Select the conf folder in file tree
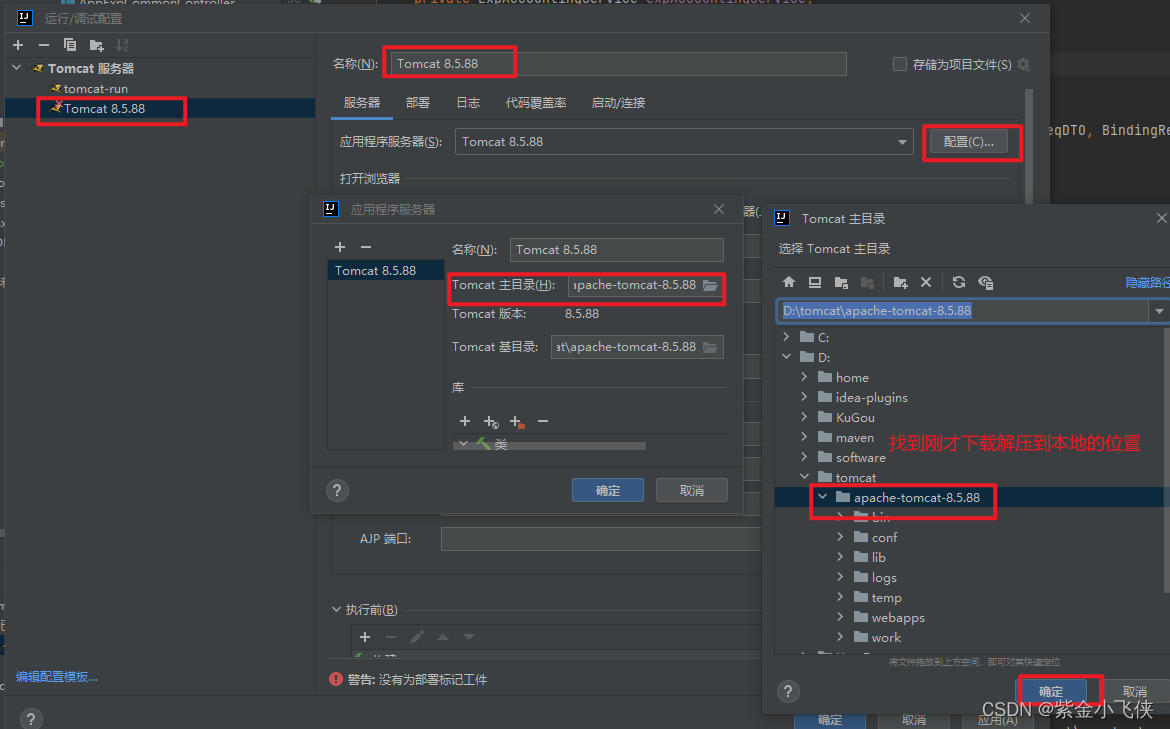 [884, 537]
